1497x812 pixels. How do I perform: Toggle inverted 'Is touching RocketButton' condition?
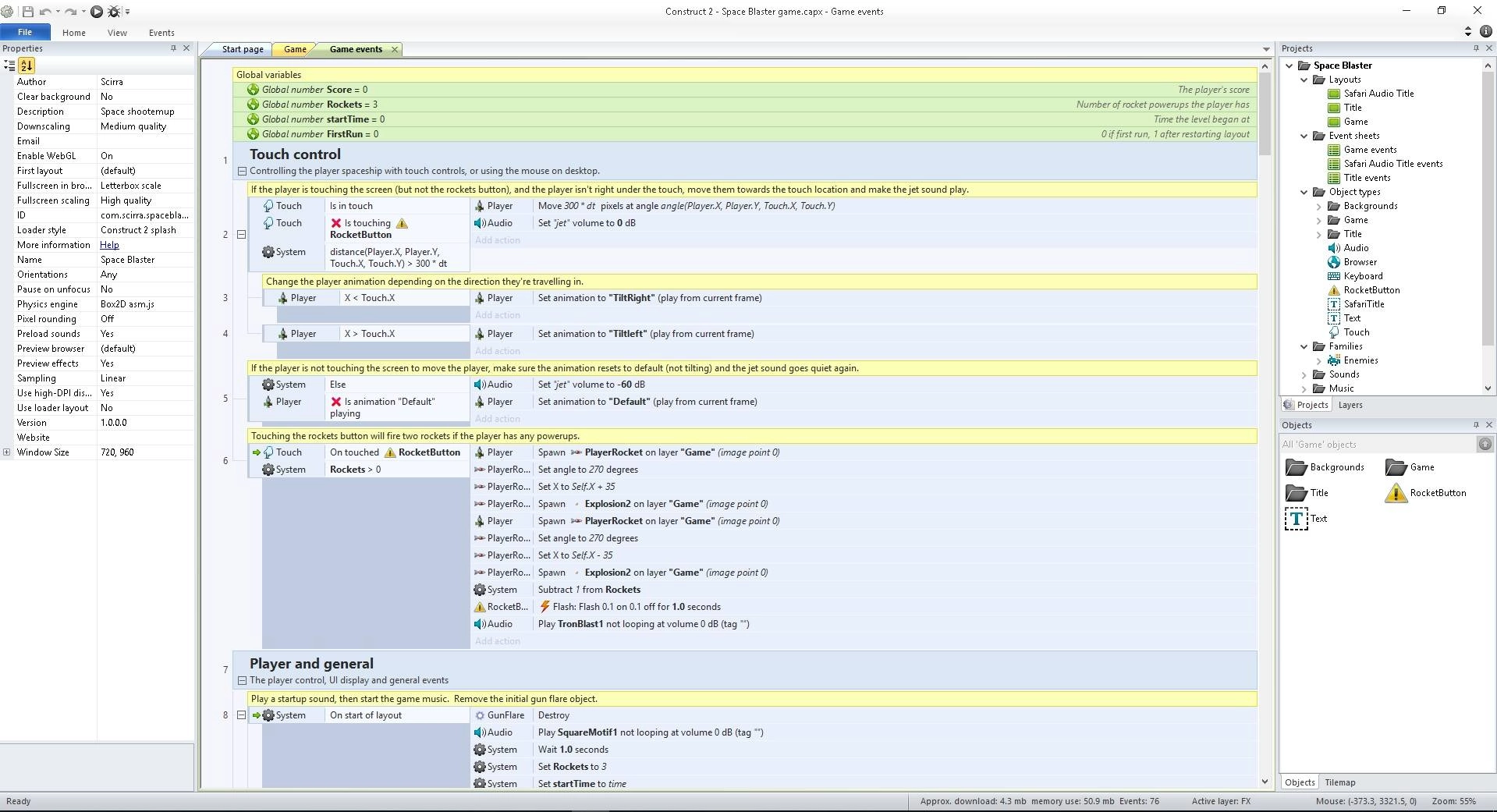[336, 223]
